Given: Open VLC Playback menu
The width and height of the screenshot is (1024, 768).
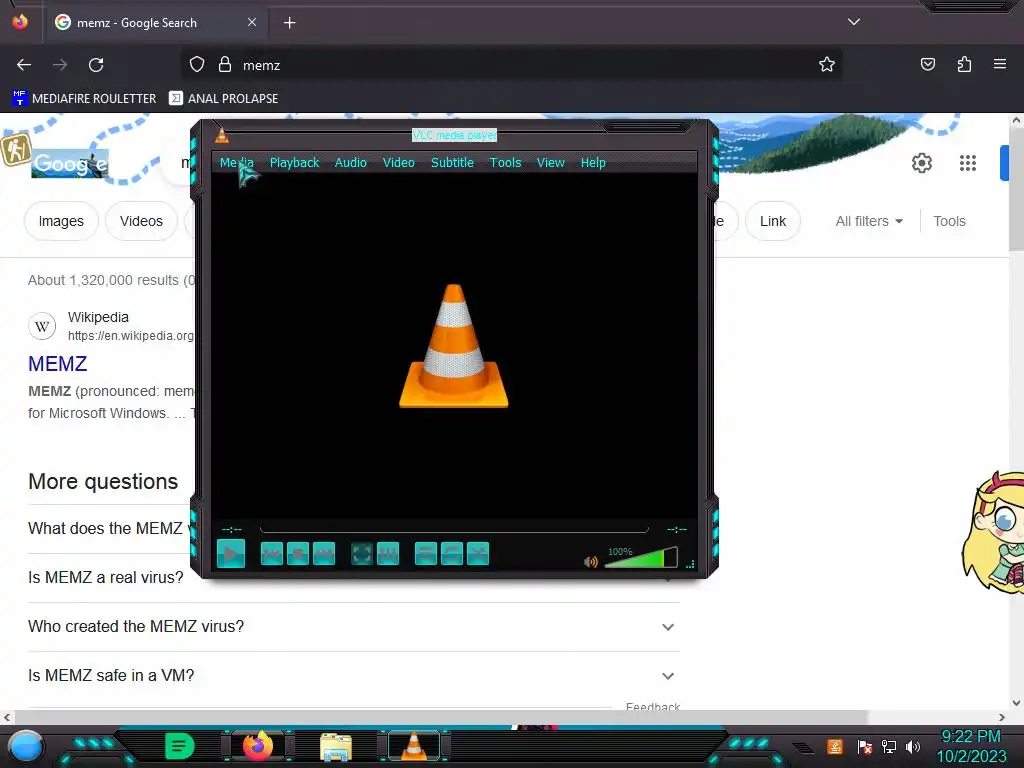Looking at the screenshot, I should (295, 163).
